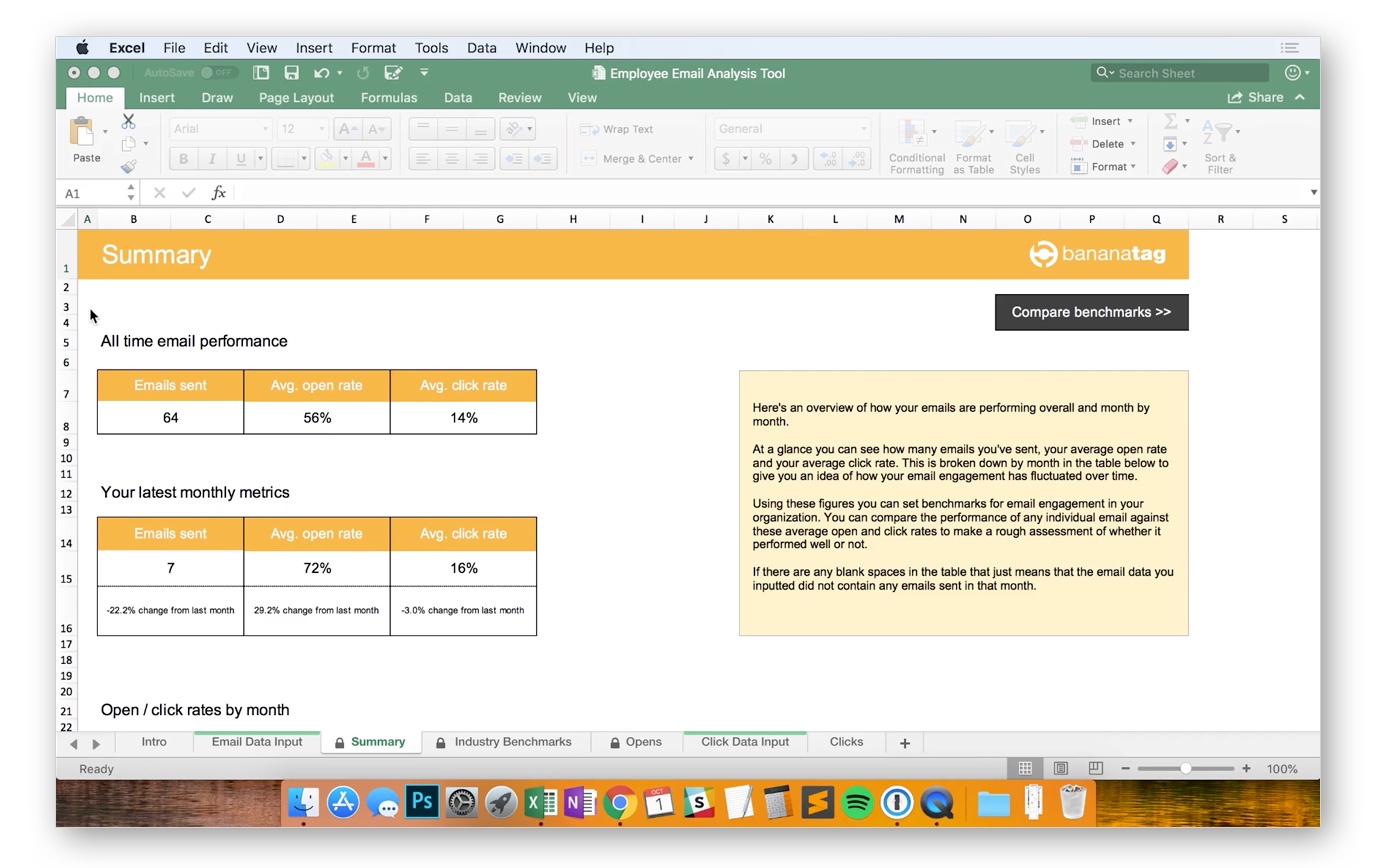1380x868 pixels.
Task: Open the Delete cells dropdown
Action: pos(1133,144)
